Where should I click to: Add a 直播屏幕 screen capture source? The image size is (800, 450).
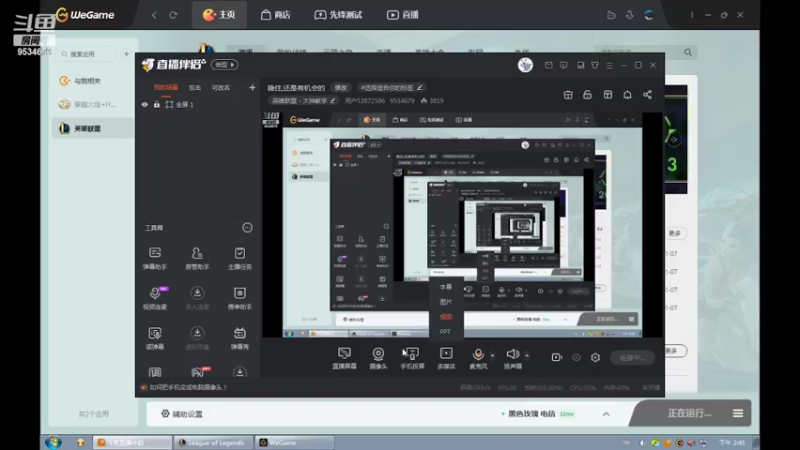coord(344,358)
